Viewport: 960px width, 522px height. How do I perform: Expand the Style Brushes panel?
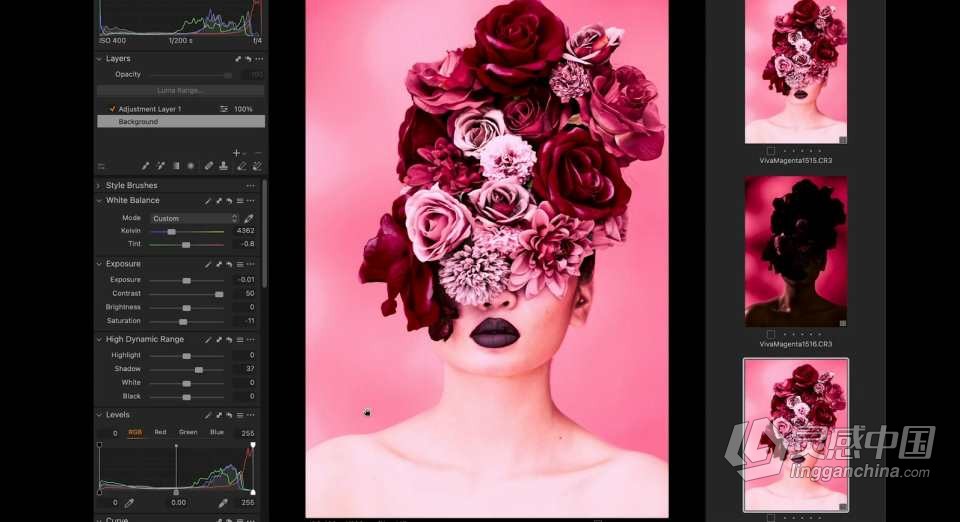point(99,185)
